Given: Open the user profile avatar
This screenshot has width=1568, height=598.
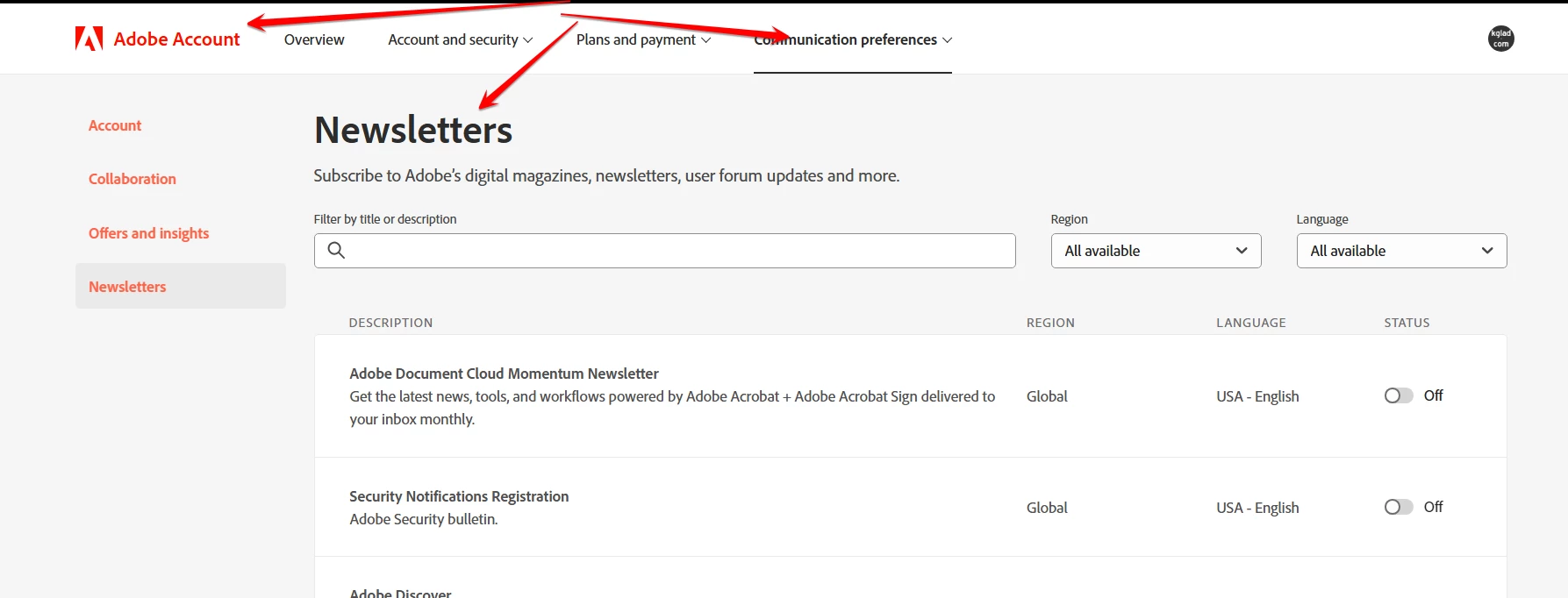Looking at the screenshot, I should tap(1500, 39).
